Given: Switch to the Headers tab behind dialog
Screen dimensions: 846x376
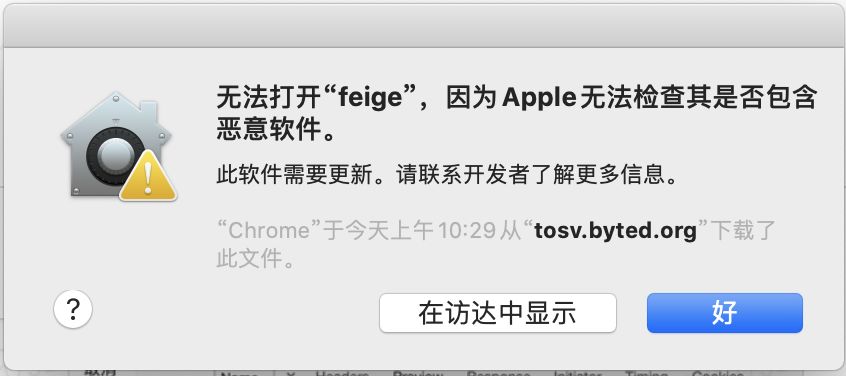Looking at the screenshot, I should tap(342, 373).
